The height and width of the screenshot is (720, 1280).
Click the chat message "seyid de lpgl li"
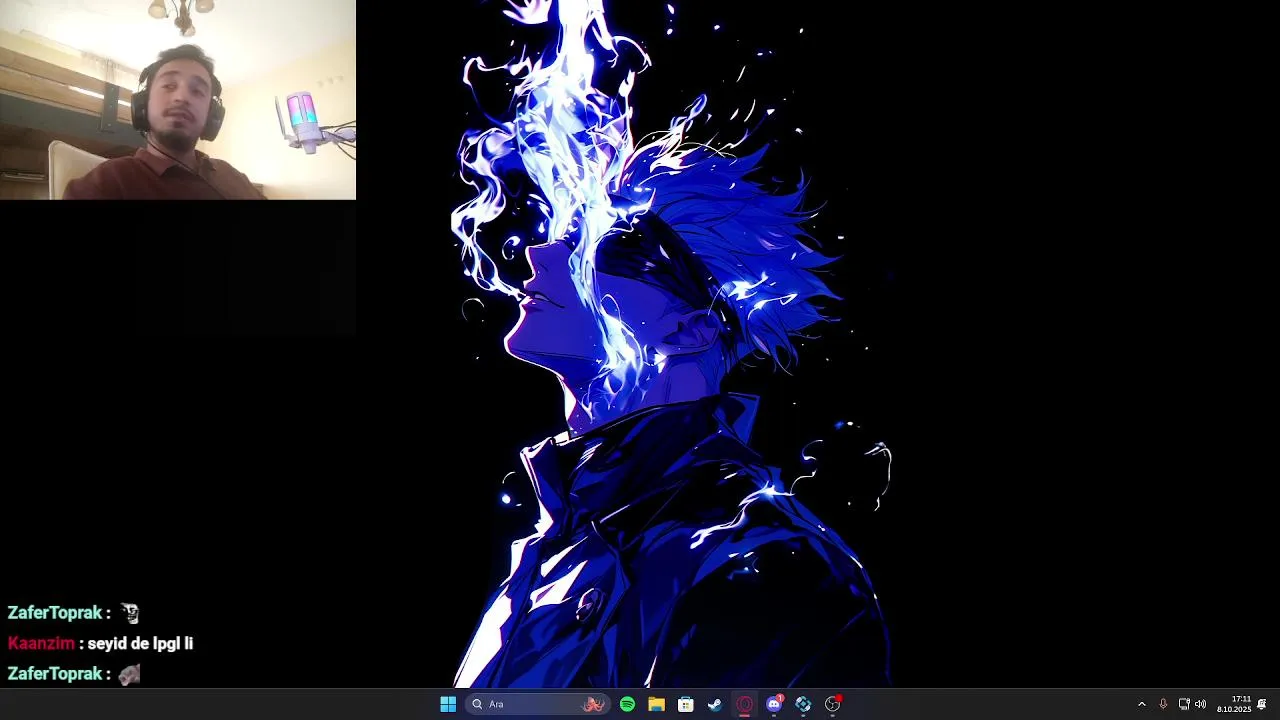tap(140, 644)
